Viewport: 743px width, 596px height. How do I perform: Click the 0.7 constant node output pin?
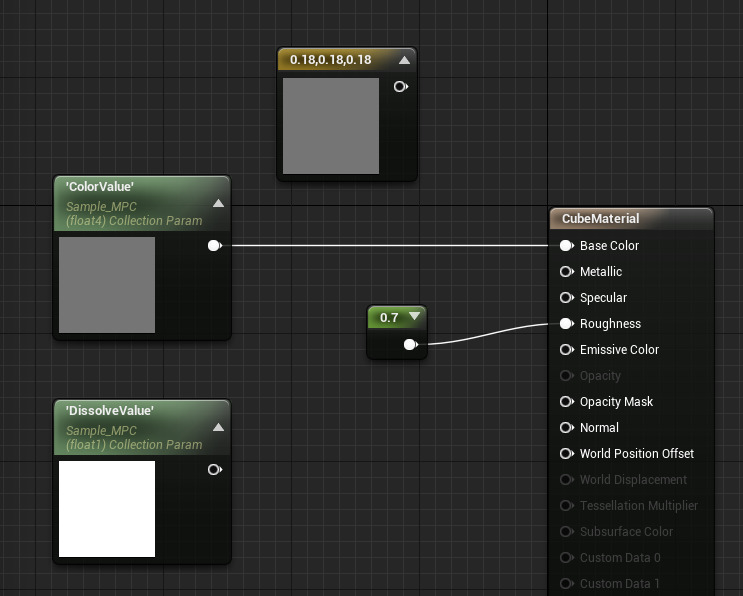coord(410,345)
